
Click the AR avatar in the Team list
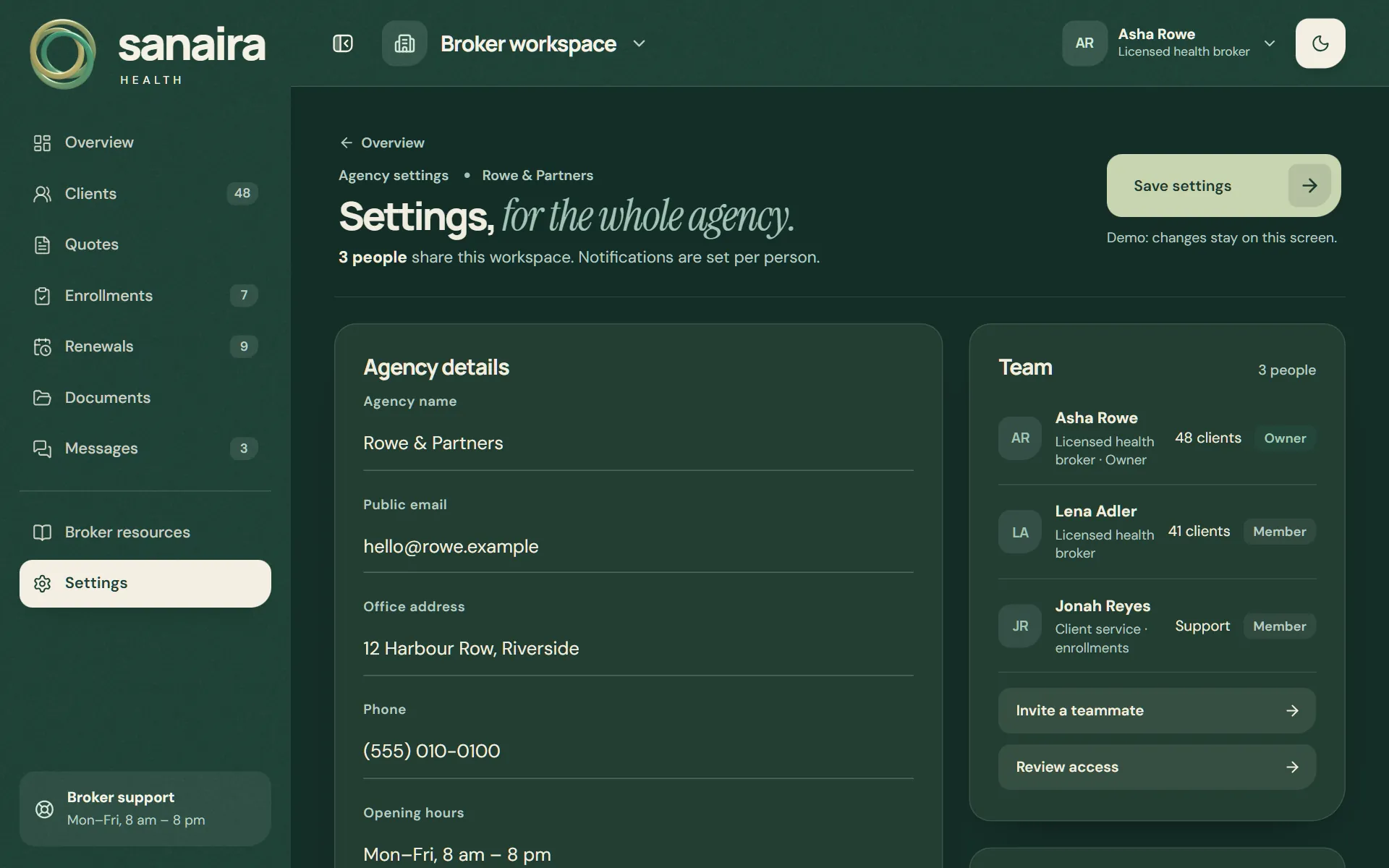(1020, 438)
